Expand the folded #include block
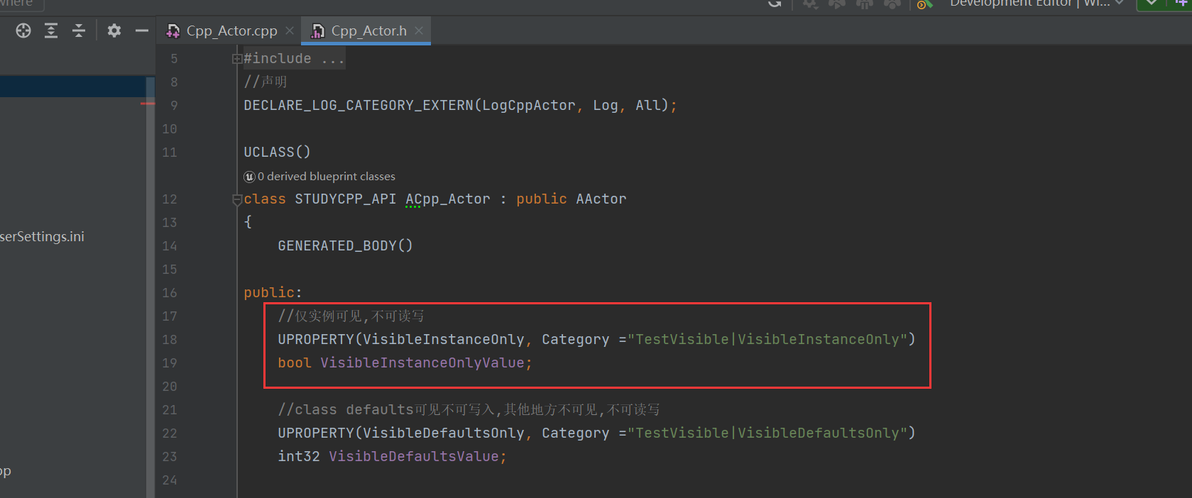 237,59
